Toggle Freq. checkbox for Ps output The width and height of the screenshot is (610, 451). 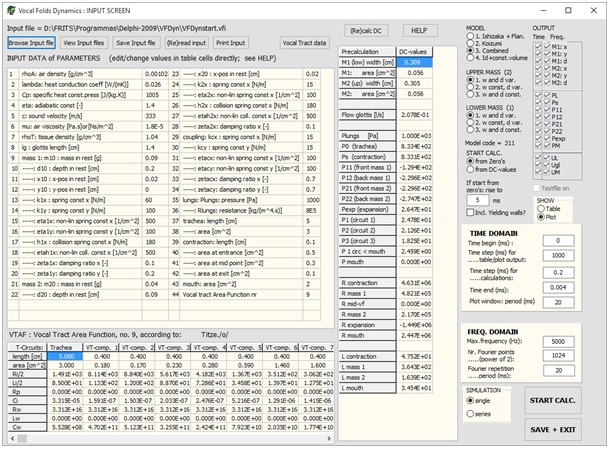click(x=547, y=102)
